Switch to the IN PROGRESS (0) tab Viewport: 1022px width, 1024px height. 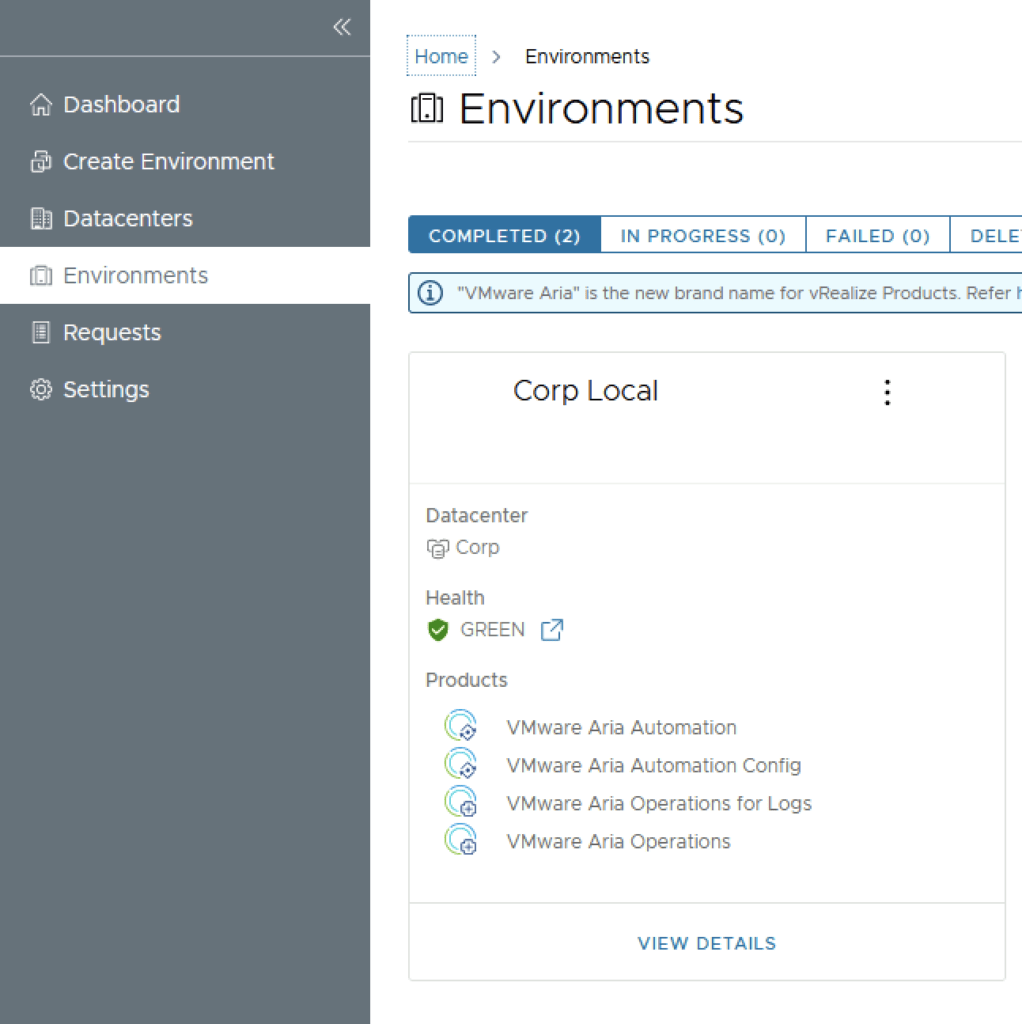(703, 235)
